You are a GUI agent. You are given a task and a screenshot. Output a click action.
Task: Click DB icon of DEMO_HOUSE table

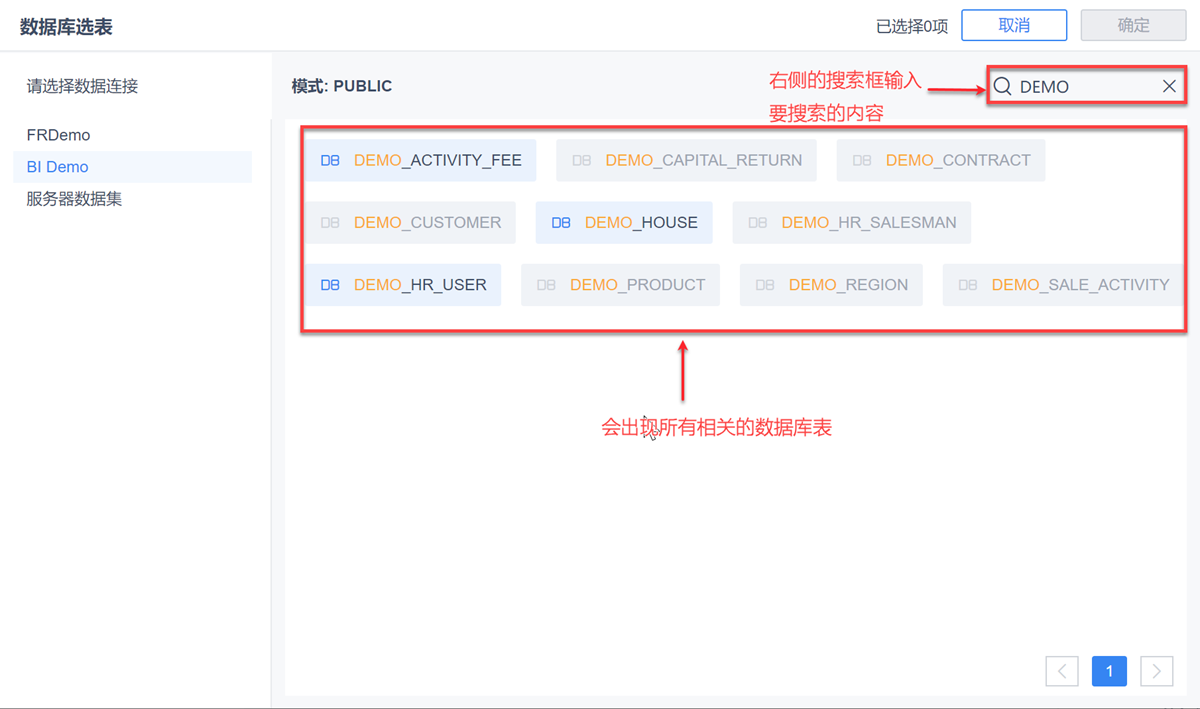pyautogui.click(x=561, y=222)
